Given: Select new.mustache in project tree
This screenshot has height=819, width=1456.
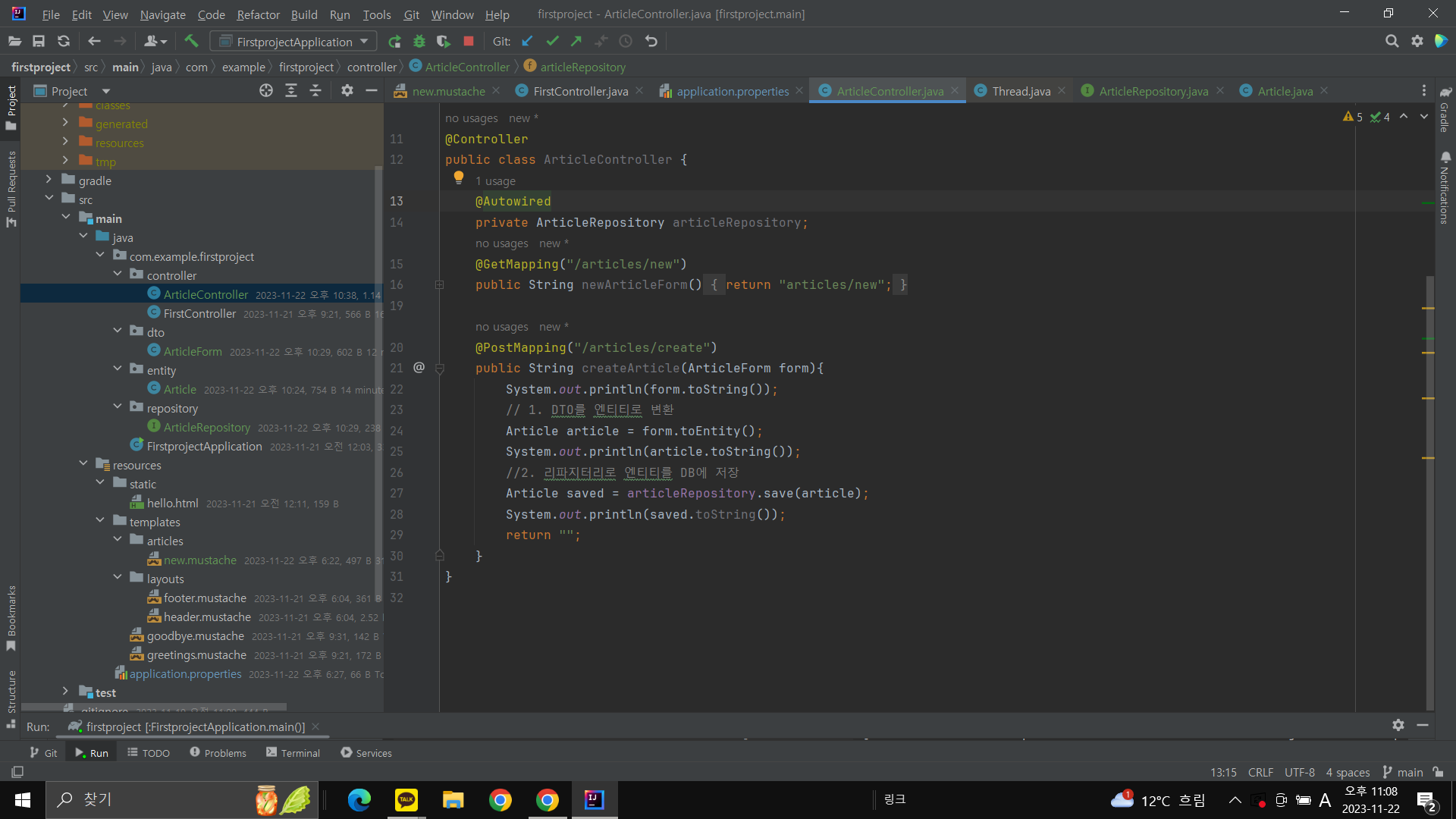Looking at the screenshot, I should tap(200, 560).
